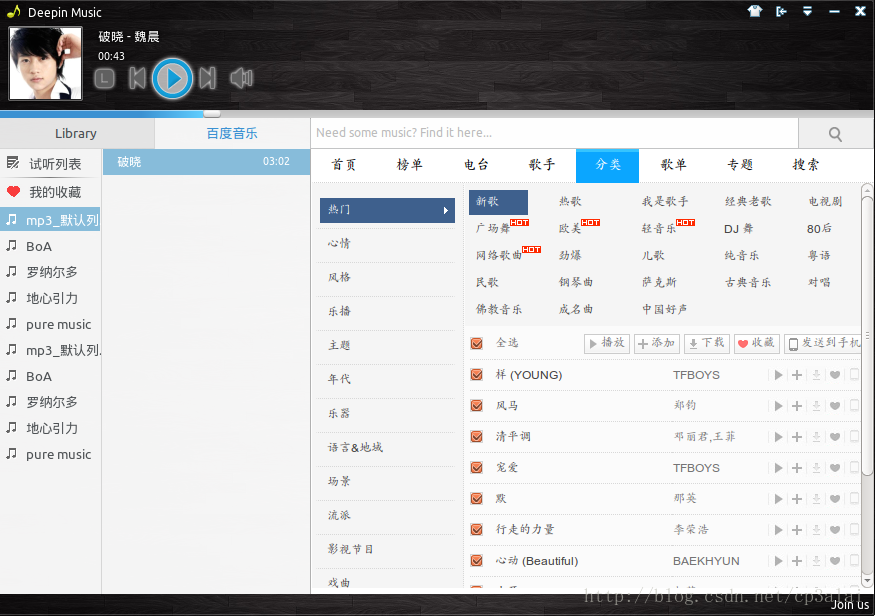The height and width of the screenshot is (616, 875).
Task: Skip to the previous track
Action: [x=137, y=78]
